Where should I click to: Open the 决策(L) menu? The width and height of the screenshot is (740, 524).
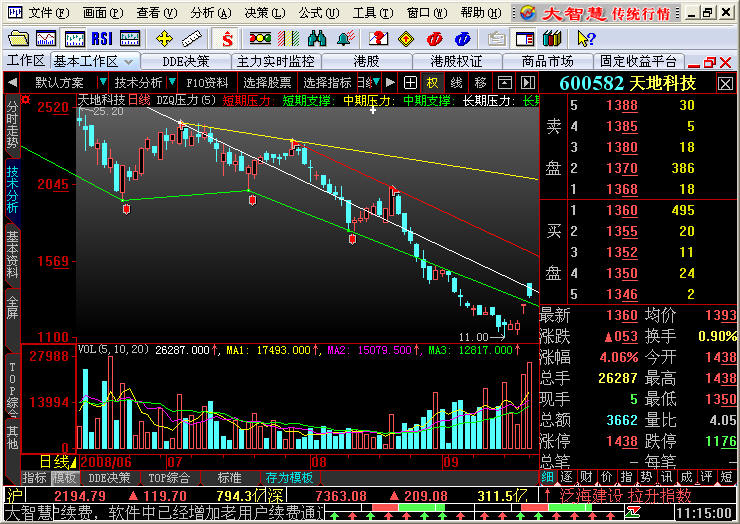[265, 13]
